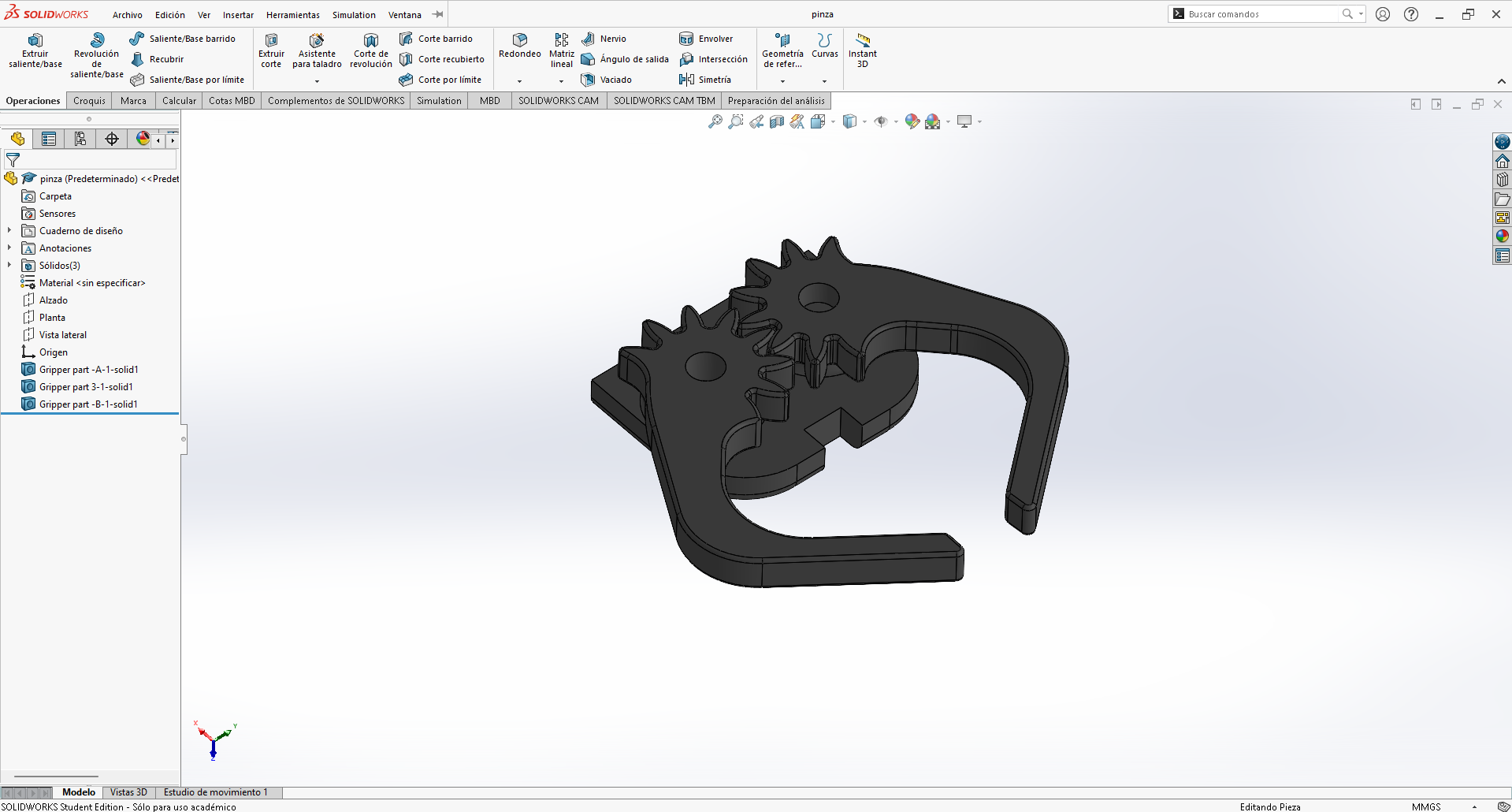
Task: Click the feature tree filter field
Action: pyautogui.click(x=90, y=160)
